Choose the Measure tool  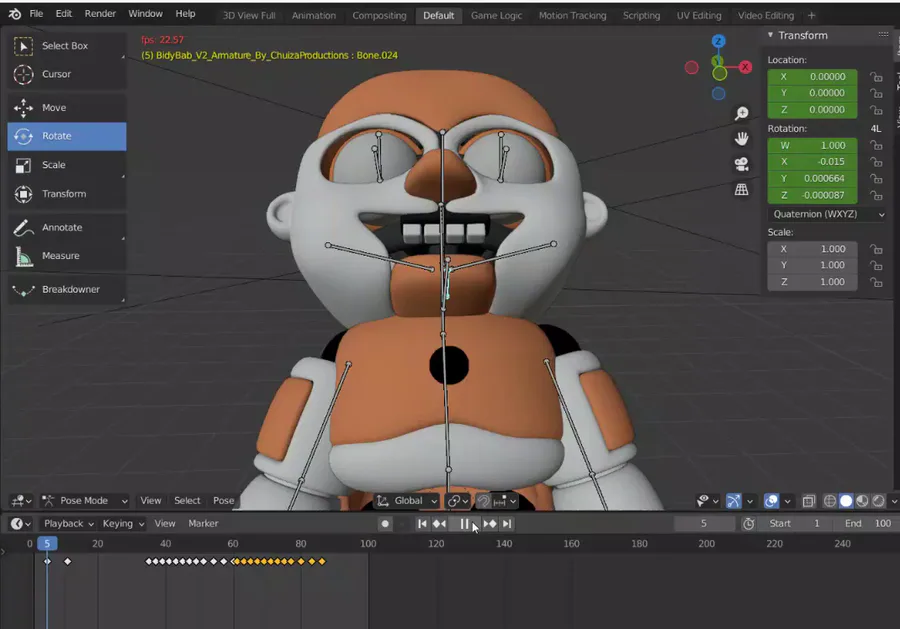pos(67,256)
